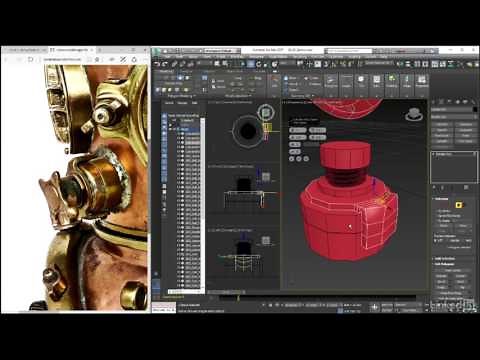Click the time slider on the timeline
This screenshot has height=360, width=480.
coord(238,298)
